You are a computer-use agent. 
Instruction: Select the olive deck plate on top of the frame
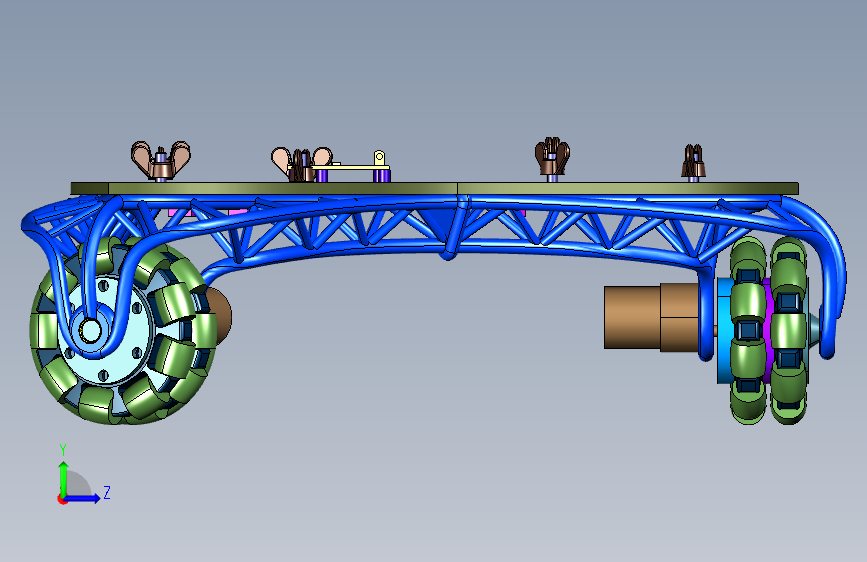click(434, 189)
